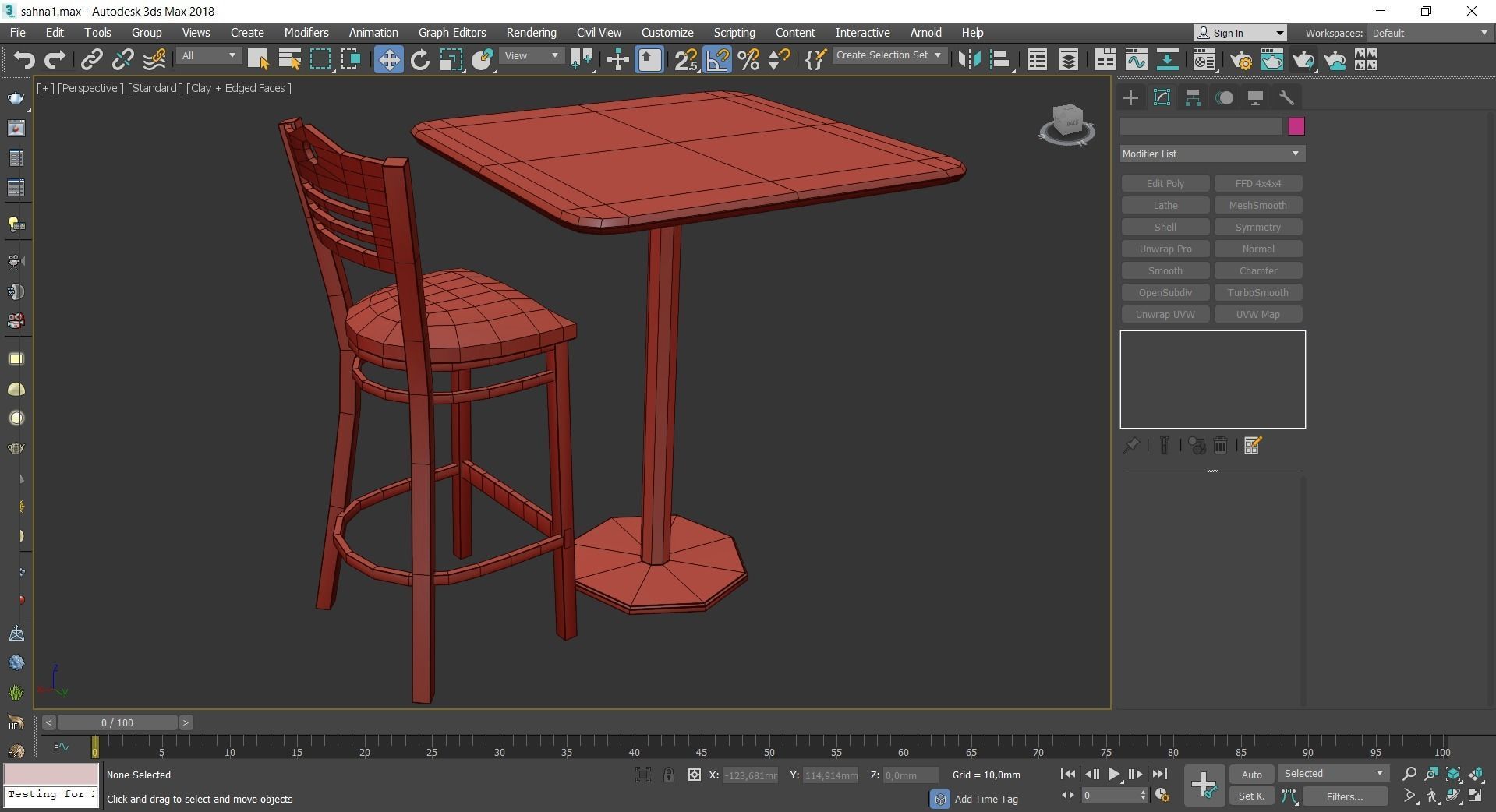Viewport: 1496px width, 812px height.
Task: Open the Create Selection Set dropdown
Action: [x=889, y=55]
